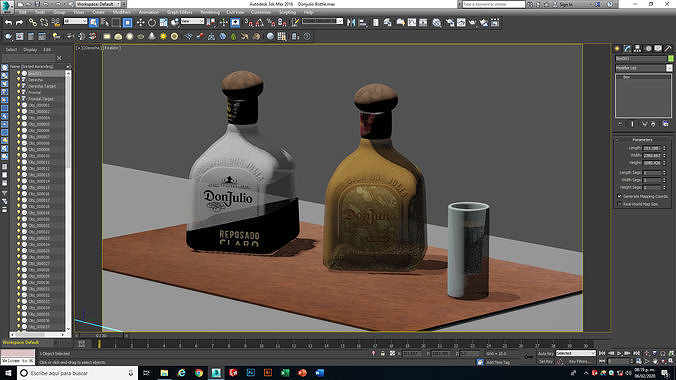Click the Auto Key button
The image size is (676, 380).
pyautogui.click(x=545, y=354)
